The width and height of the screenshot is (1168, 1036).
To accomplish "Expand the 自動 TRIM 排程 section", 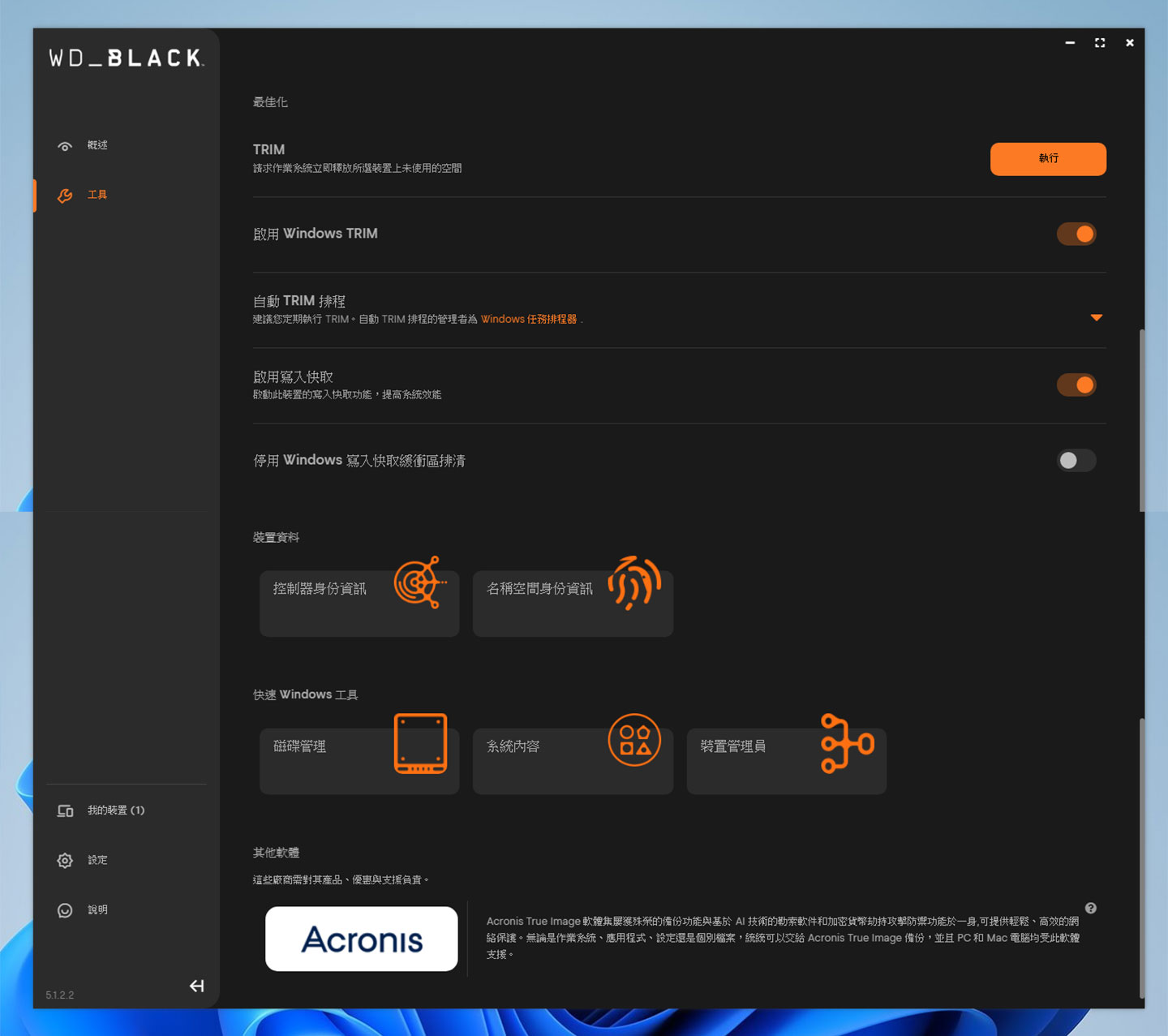I will click(x=1096, y=317).
